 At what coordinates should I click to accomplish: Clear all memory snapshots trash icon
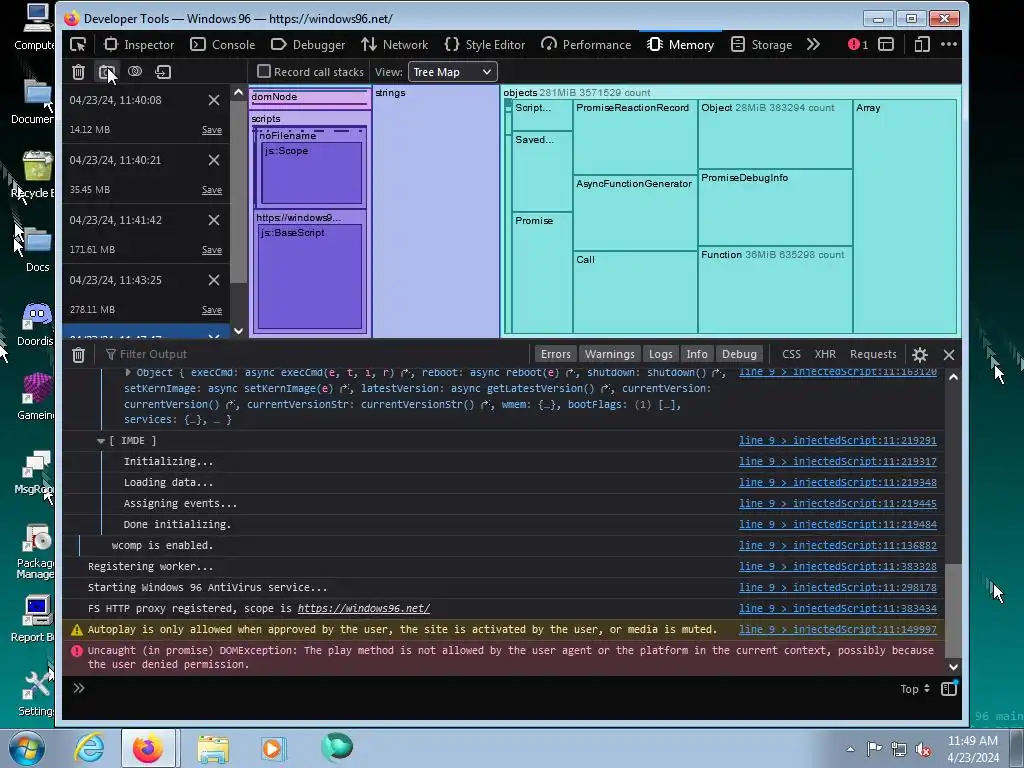[78, 72]
